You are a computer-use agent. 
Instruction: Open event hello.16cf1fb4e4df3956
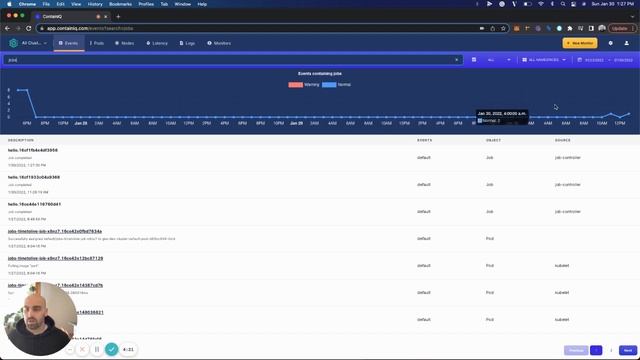point(33,150)
